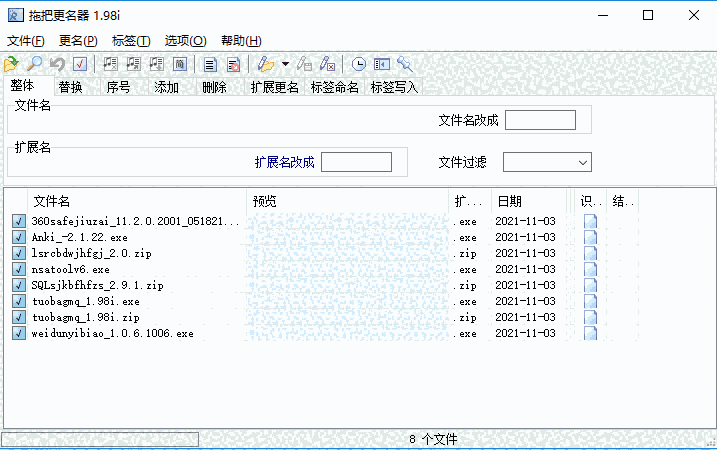Image resolution: width=717 pixels, height=450 pixels.
Task: Click the status bar progress bar
Action: click(100, 439)
